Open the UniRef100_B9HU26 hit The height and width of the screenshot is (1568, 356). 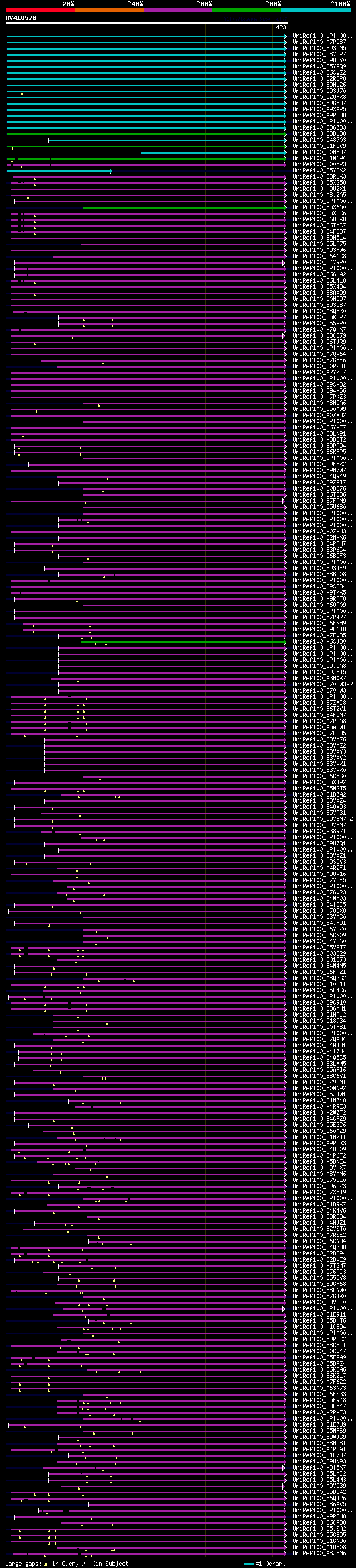click(319, 85)
